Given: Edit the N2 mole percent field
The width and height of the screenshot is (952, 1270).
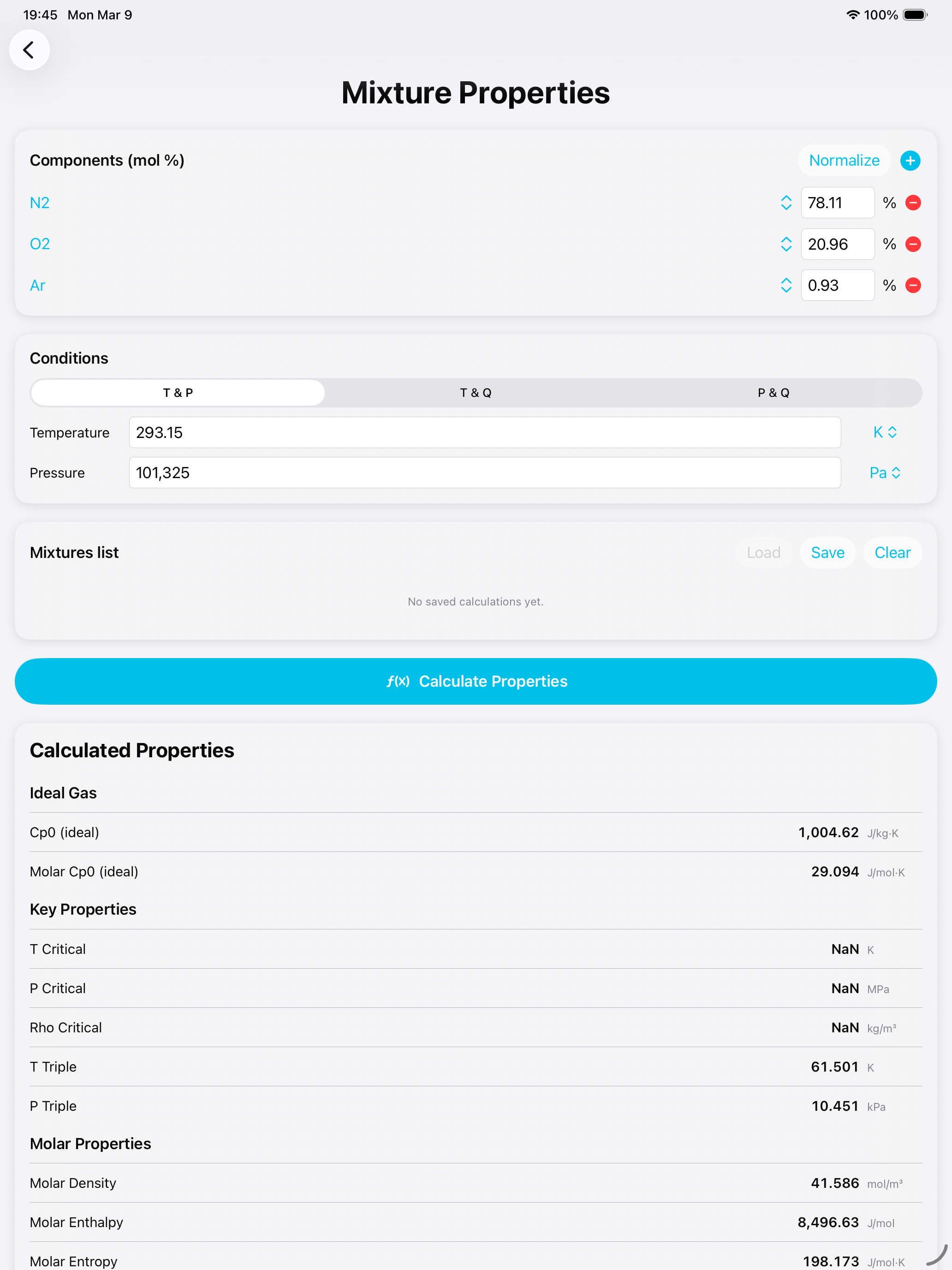Looking at the screenshot, I should [x=837, y=203].
